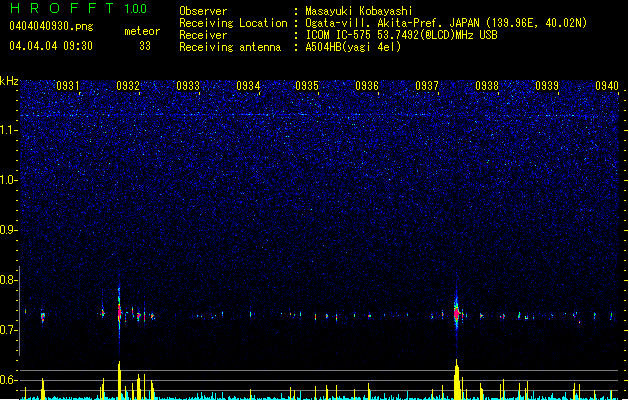Click the Ogata-vill. Akita-Pref. JAPAN location text
Viewport: 629px width, 400px height.
click(446, 23)
